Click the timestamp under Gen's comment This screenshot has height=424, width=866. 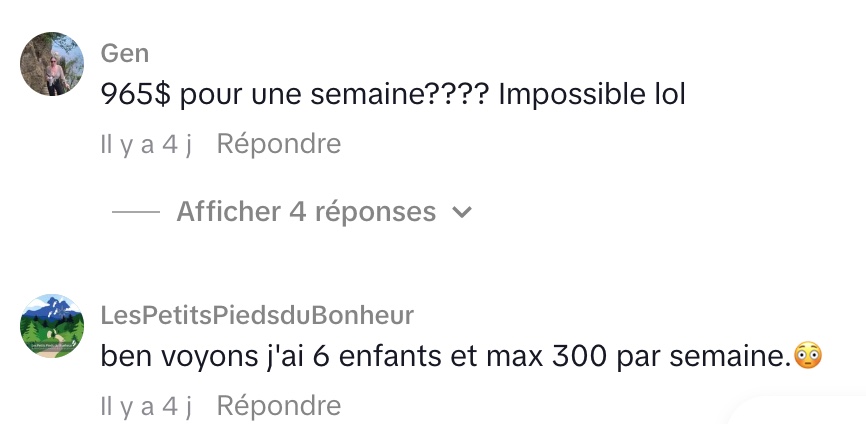[145, 144]
